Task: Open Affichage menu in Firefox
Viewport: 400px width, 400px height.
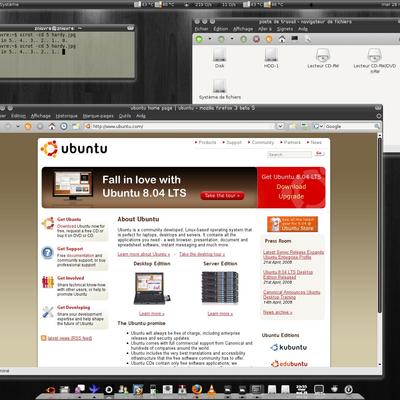Action: (41, 116)
